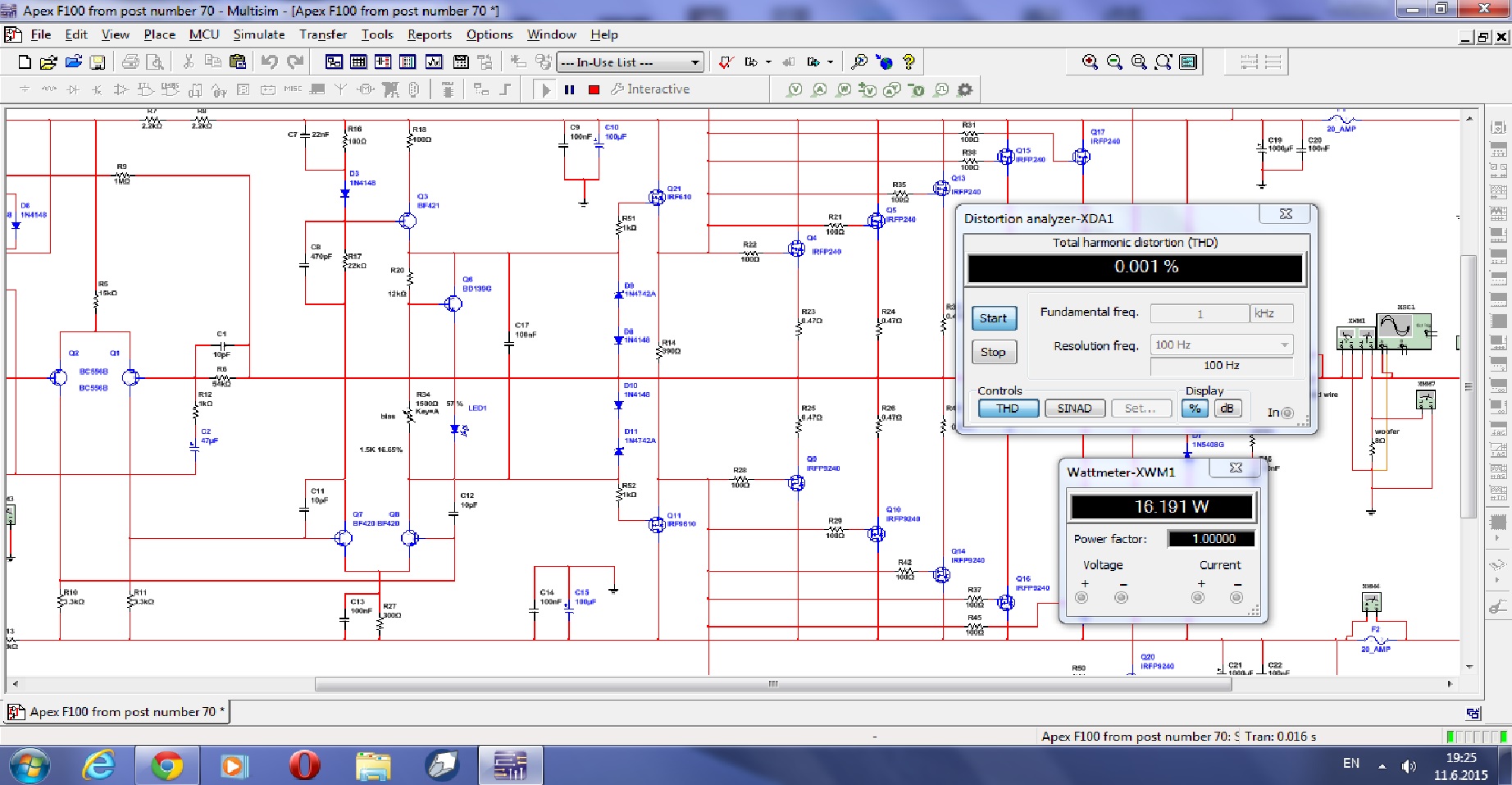Open the Grapher toolbar icon
Screen dimensions: 1512x785
[x=434, y=62]
